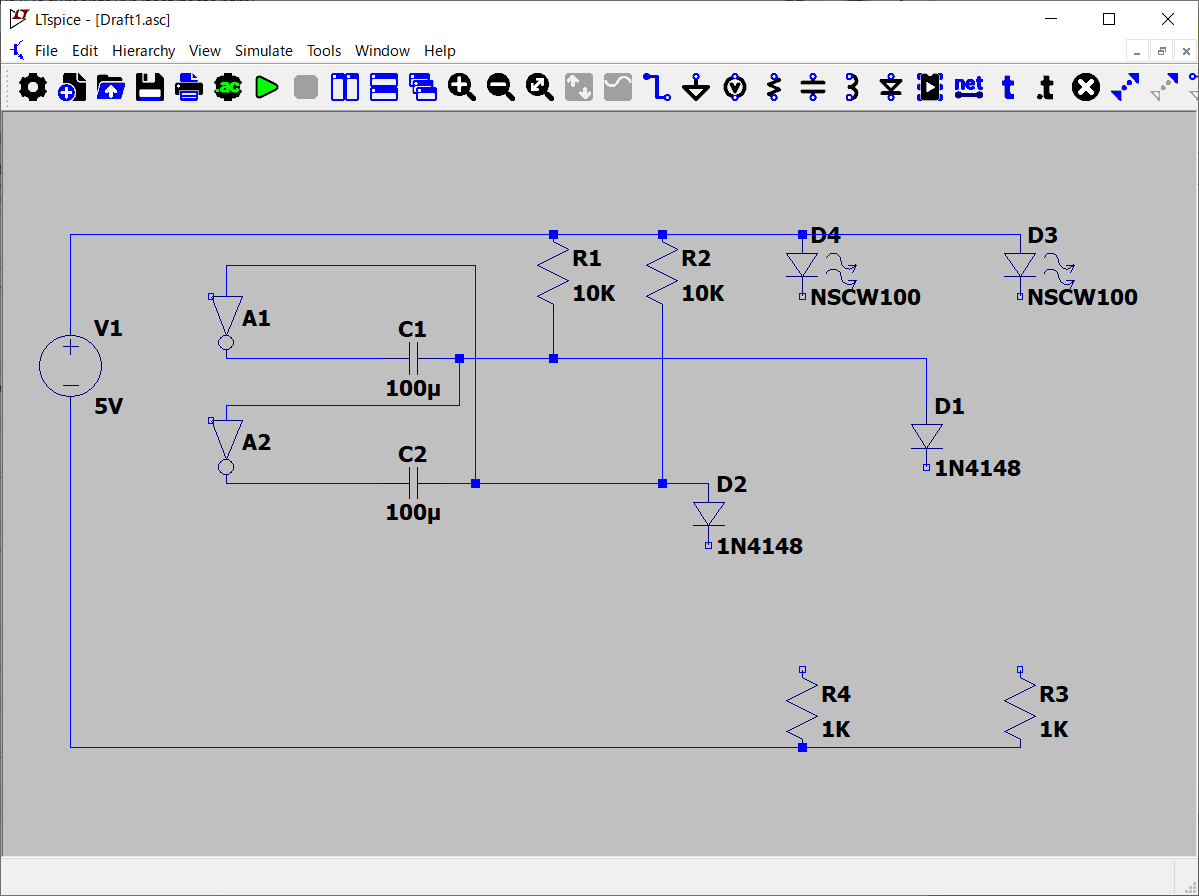The width and height of the screenshot is (1199, 896).
Task: Open the Simulate menu
Action: 264,51
